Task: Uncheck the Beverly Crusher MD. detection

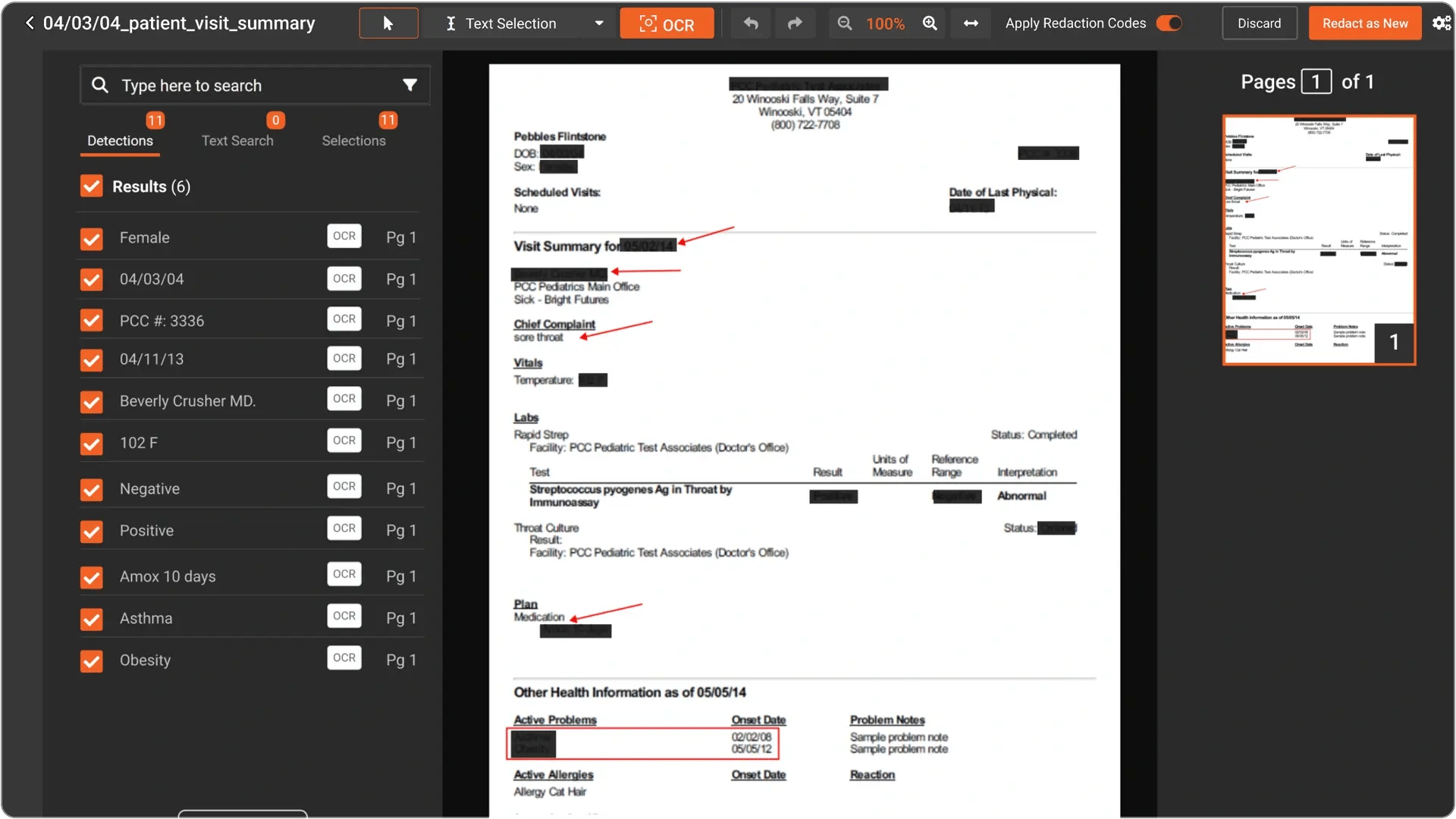Action: pos(92,402)
